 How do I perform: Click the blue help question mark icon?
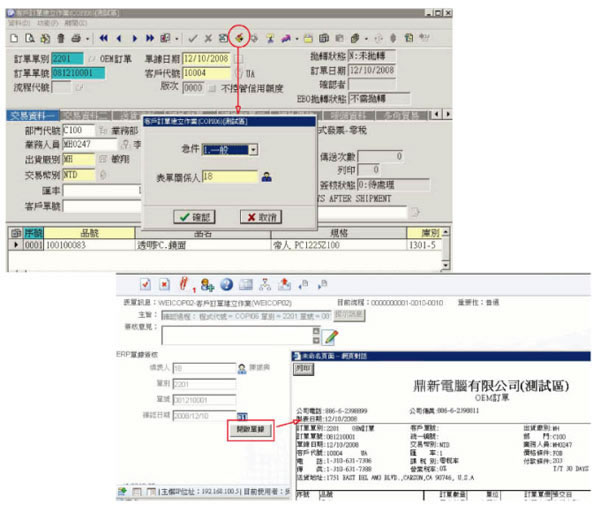(227, 285)
